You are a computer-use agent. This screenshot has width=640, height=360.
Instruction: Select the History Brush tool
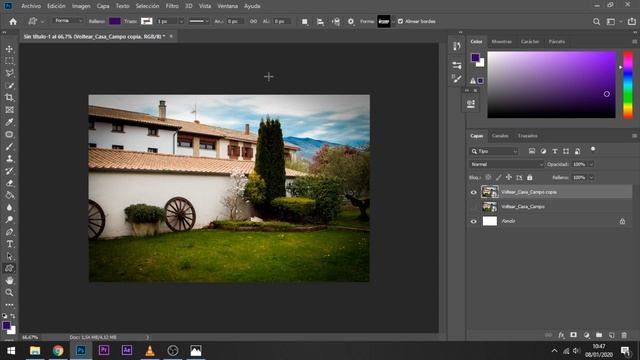[9, 171]
